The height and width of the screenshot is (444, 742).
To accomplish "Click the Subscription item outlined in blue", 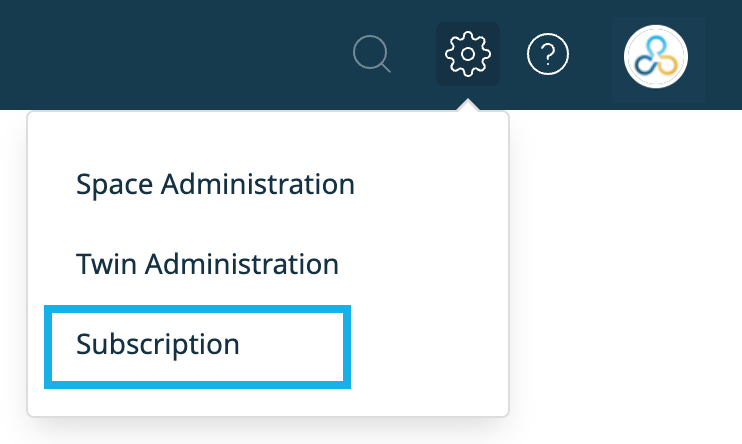I will click(x=197, y=346).
